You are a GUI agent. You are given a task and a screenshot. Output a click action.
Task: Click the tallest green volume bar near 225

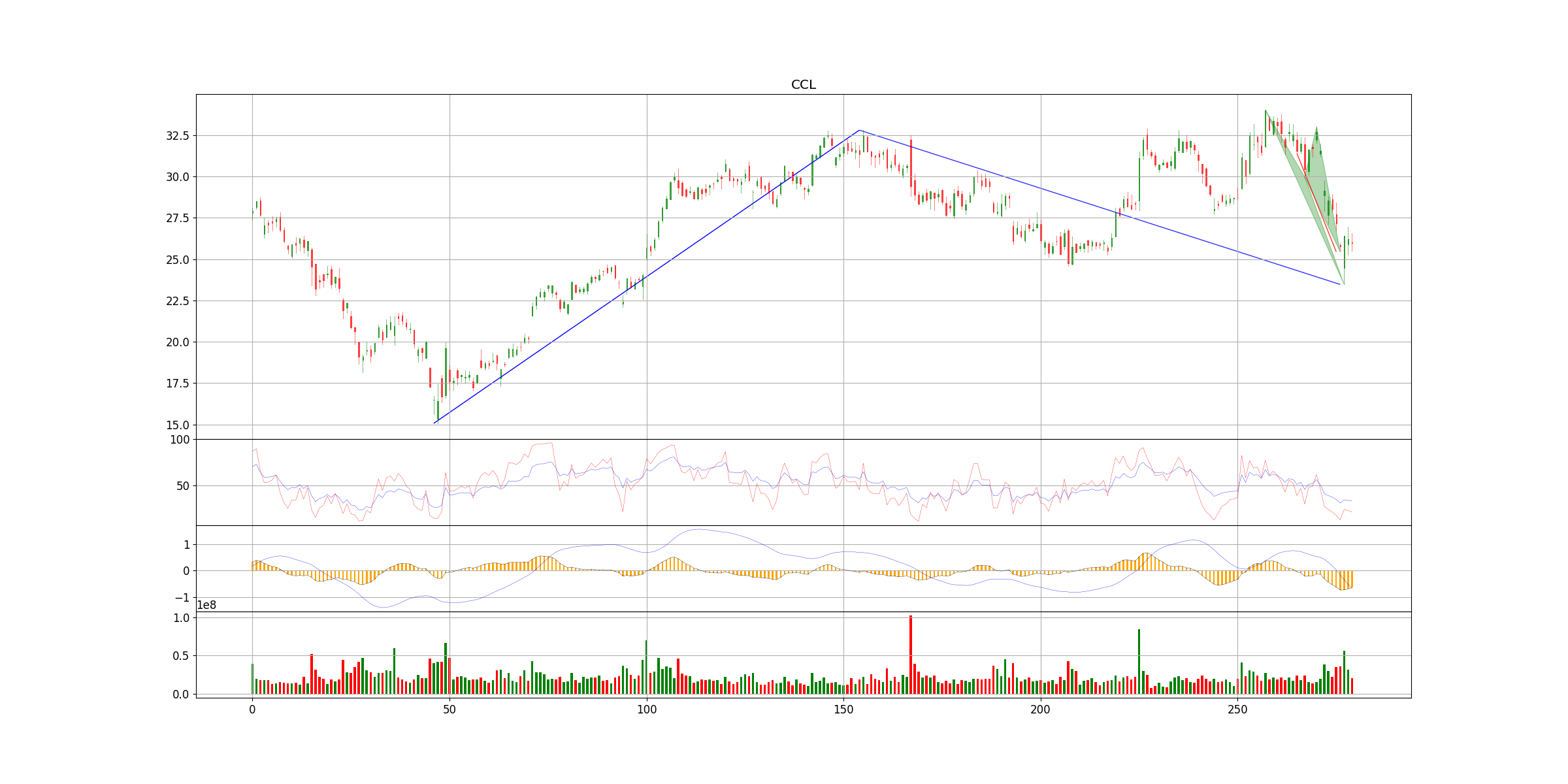pyautogui.click(x=1139, y=660)
